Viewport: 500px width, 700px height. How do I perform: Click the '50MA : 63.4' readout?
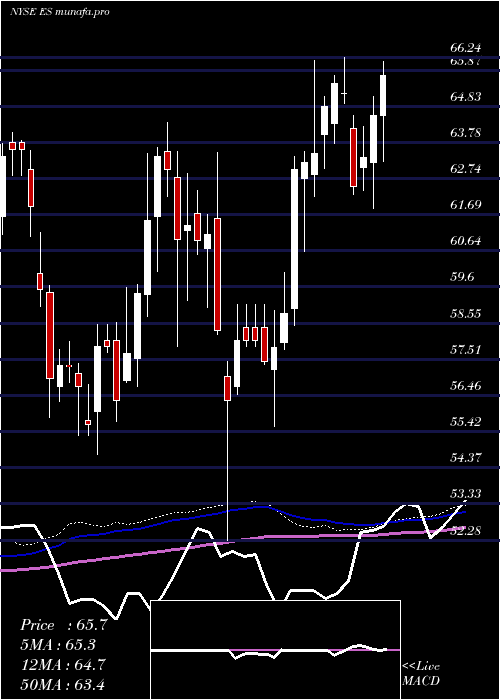pos(63,684)
